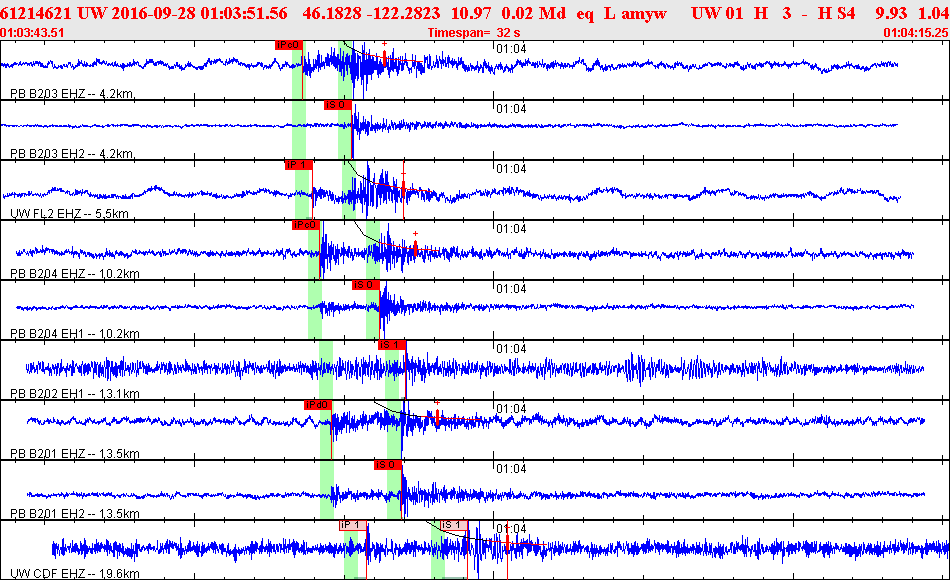Click origin time 01:03:51.56 in the header
The height and width of the screenshot is (580, 950).
pyautogui.click(x=244, y=13)
